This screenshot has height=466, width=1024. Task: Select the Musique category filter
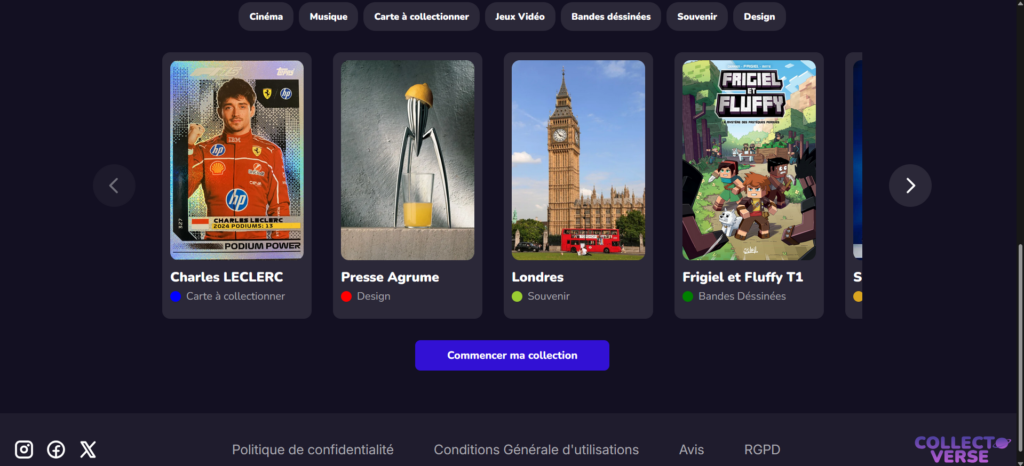(328, 17)
